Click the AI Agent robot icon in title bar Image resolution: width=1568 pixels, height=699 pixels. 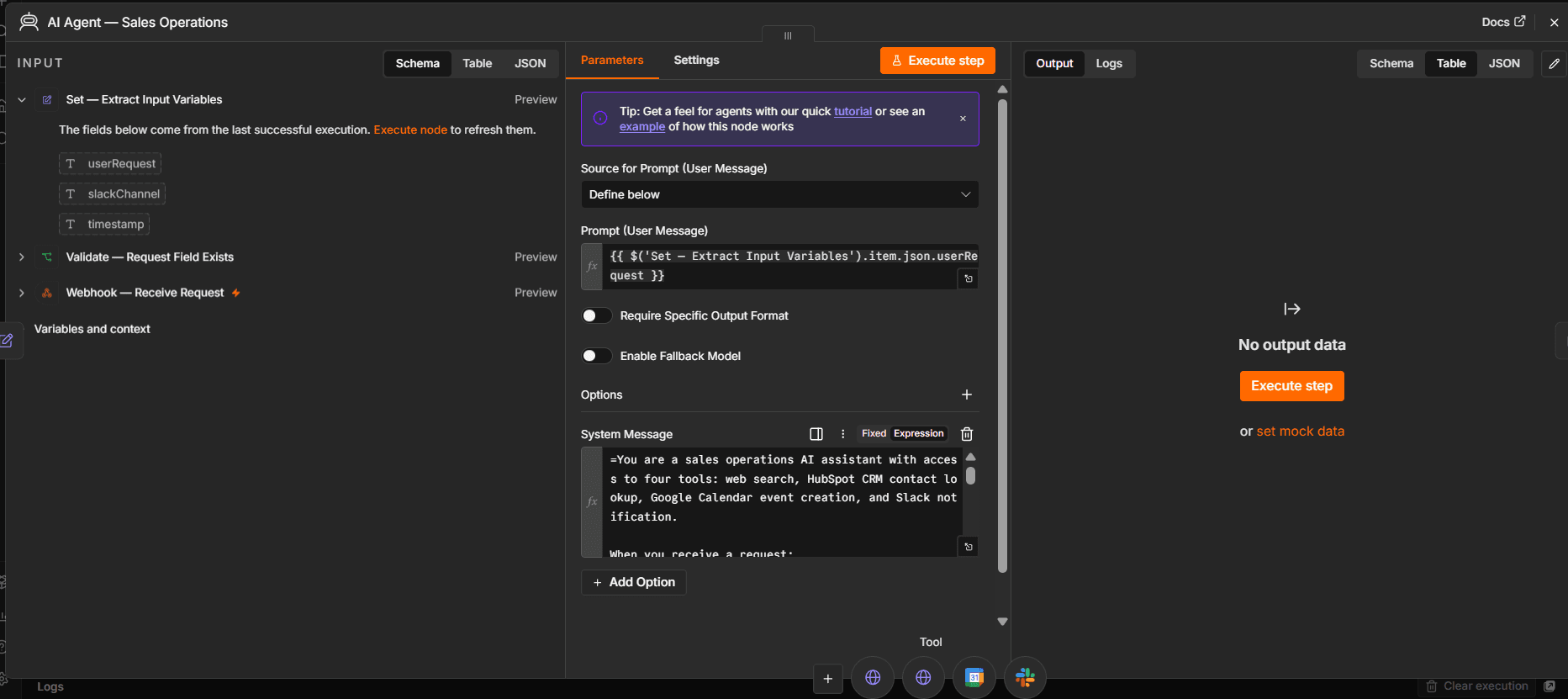pos(29,22)
